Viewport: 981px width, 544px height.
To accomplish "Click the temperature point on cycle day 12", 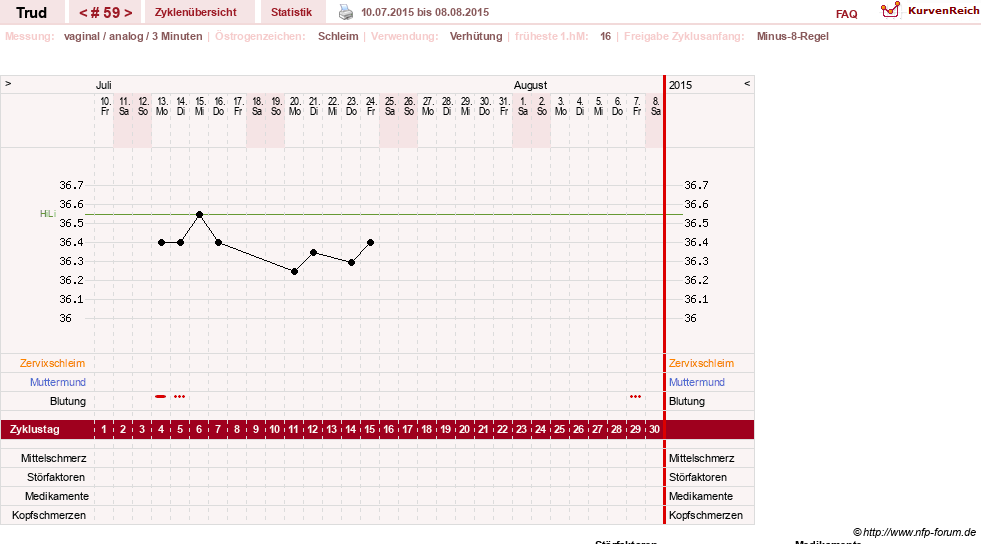I will (313, 253).
